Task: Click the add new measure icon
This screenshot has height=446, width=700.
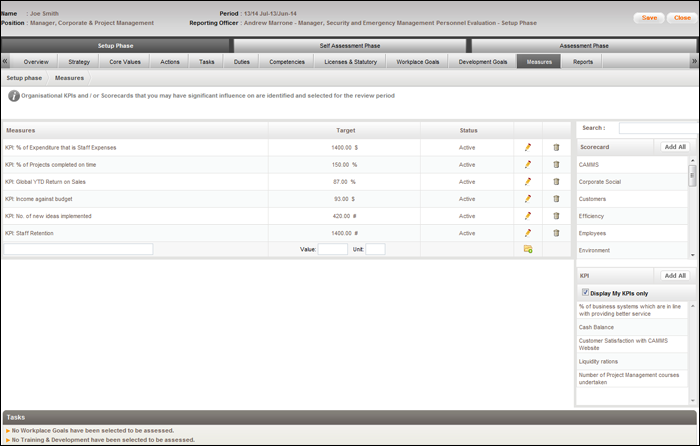Action: 528,249
